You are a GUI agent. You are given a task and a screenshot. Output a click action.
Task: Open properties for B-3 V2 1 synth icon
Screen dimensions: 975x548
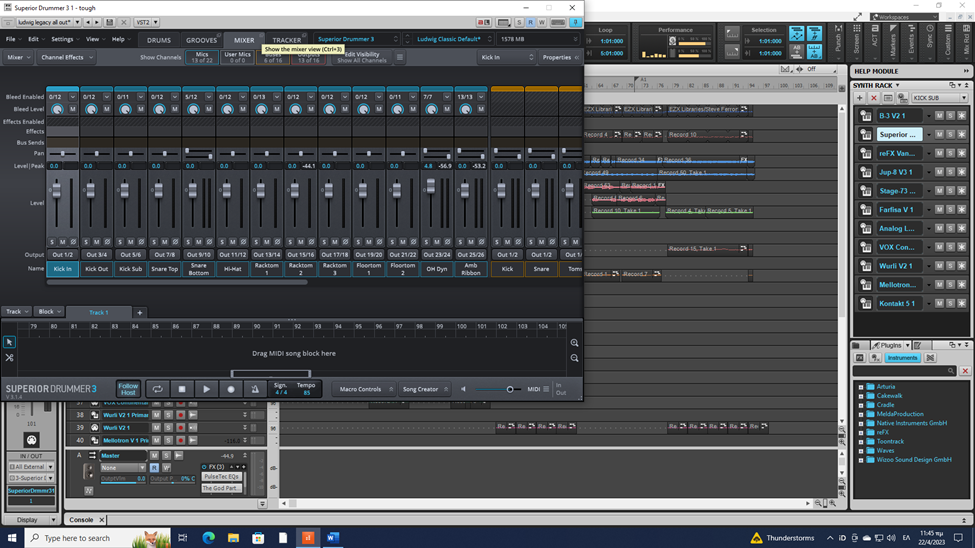(866, 116)
